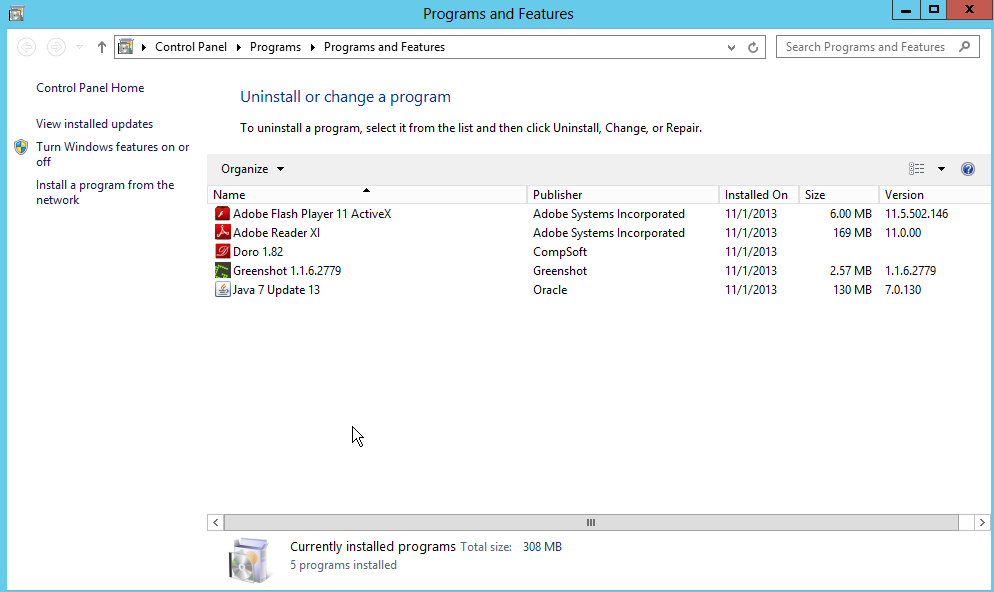994x592 pixels.
Task: Open View installed updates link
Action: 94,124
